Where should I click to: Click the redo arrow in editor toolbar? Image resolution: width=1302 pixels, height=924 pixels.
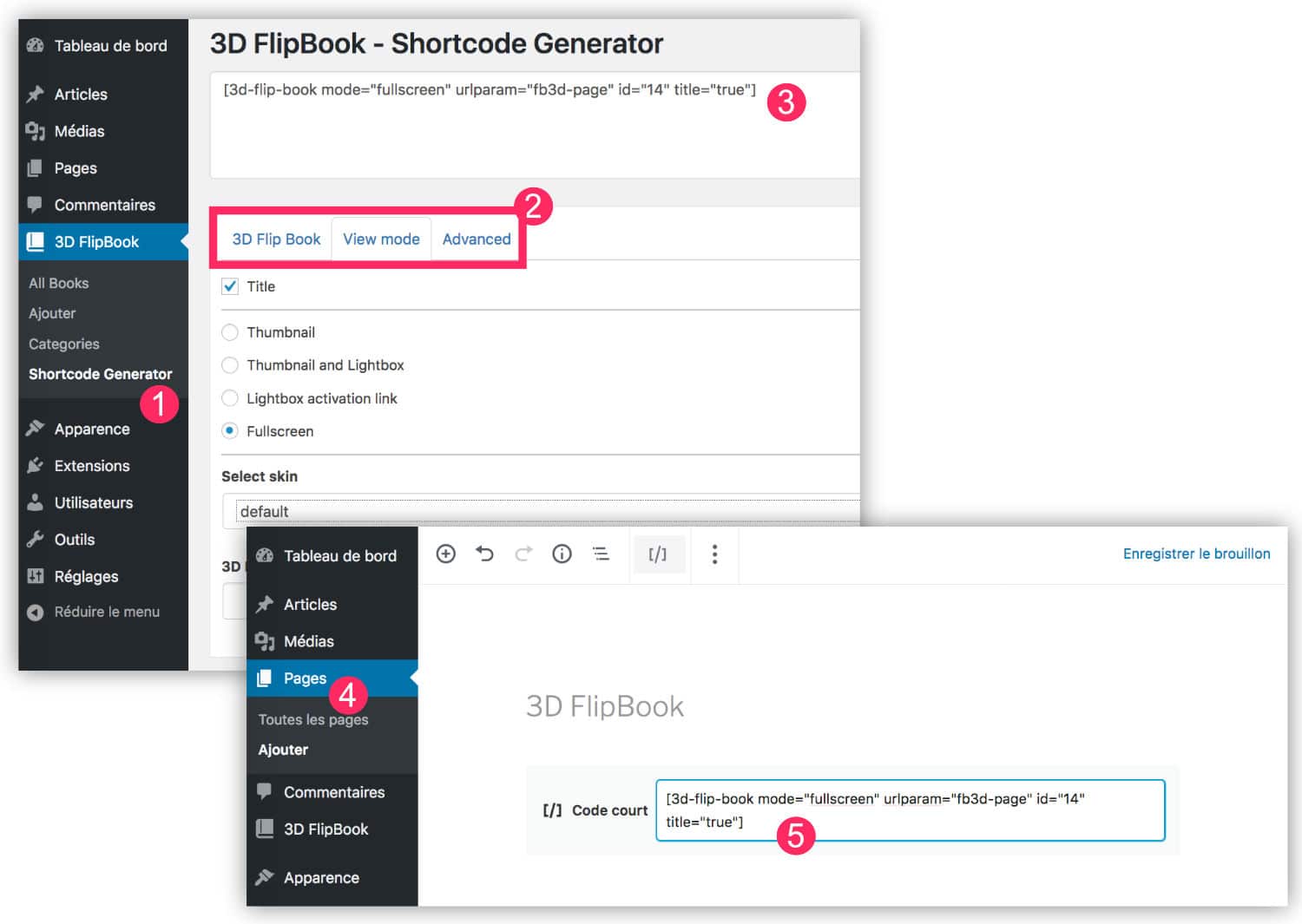pyautogui.click(x=523, y=554)
